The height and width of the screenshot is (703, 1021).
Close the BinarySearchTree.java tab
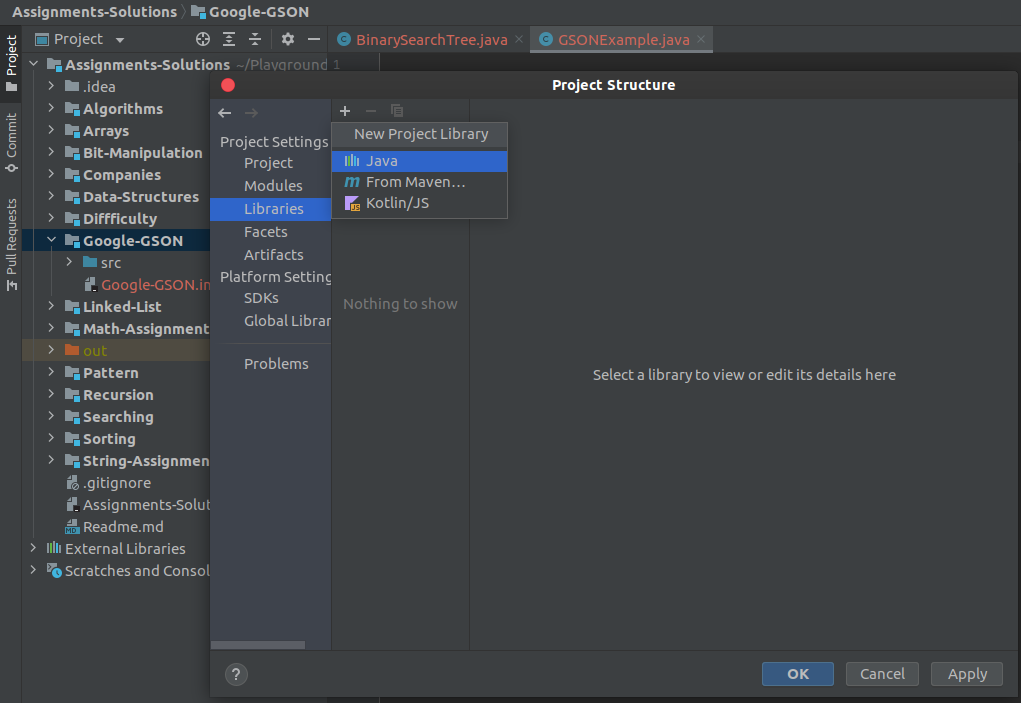pyautogui.click(x=519, y=39)
